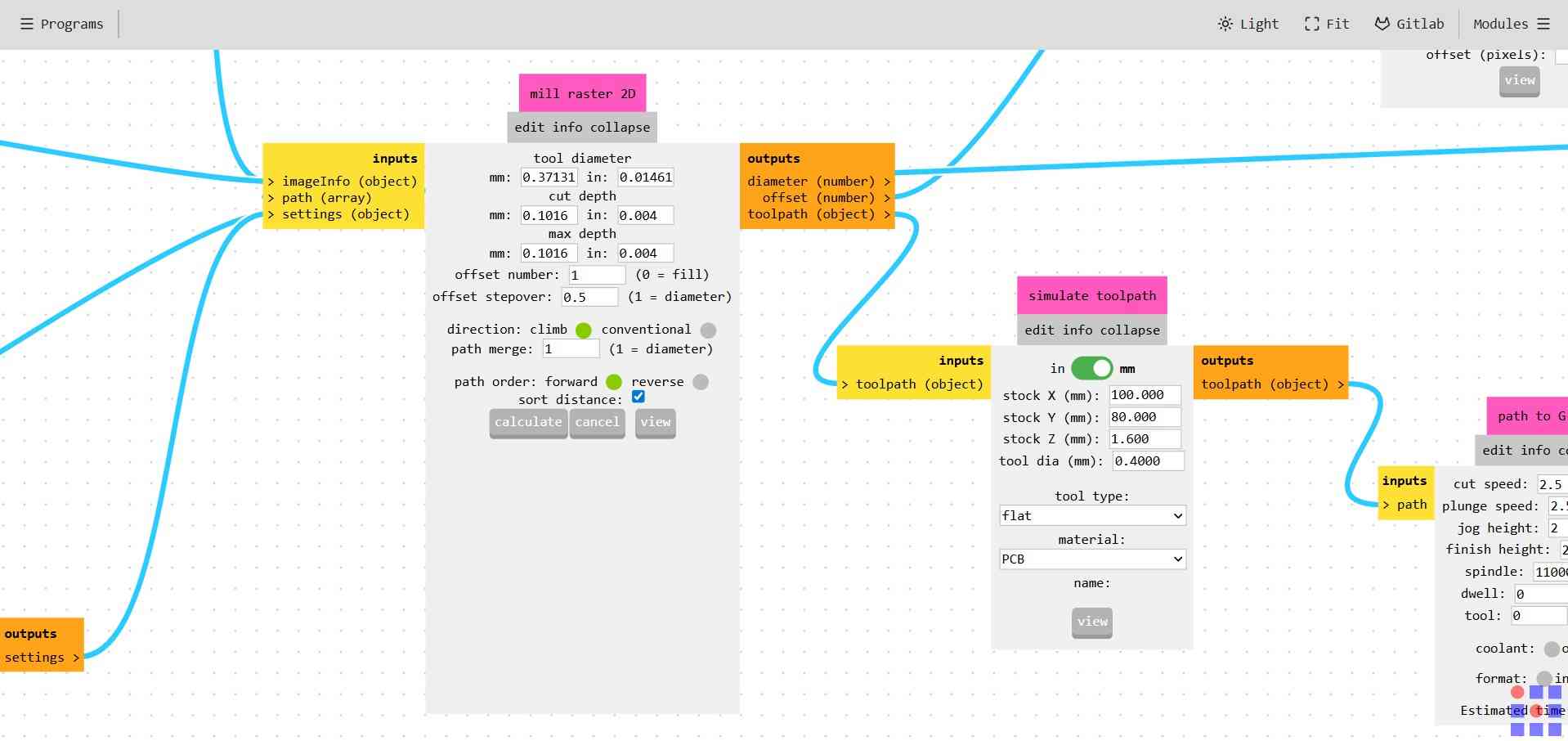Screen dimensions: 1568x741
Task: Select the coolant radio button
Action: tap(1552, 649)
